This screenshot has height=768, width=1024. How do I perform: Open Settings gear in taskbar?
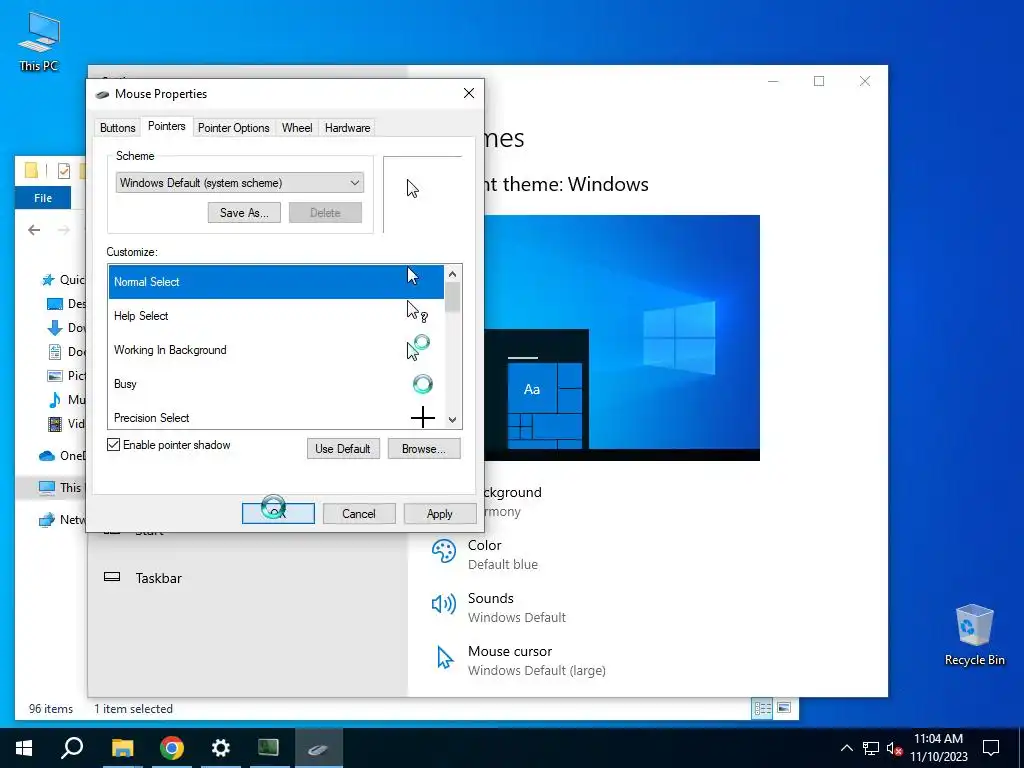click(x=221, y=748)
